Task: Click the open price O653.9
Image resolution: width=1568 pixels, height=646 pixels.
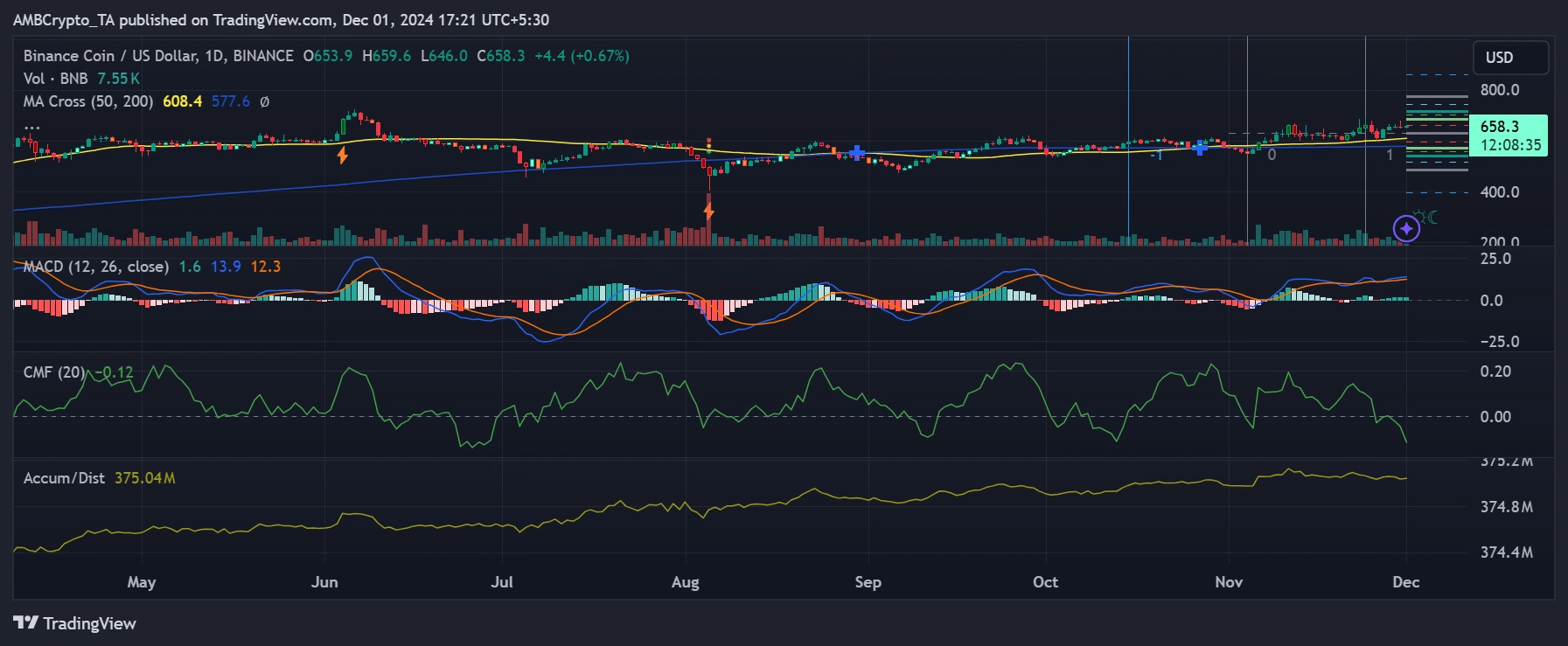Action: pyautogui.click(x=328, y=56)
